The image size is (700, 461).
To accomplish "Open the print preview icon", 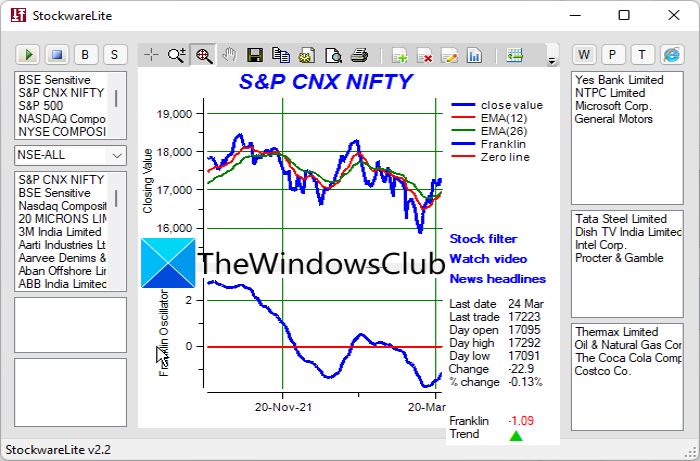I will tap(333, 55).
